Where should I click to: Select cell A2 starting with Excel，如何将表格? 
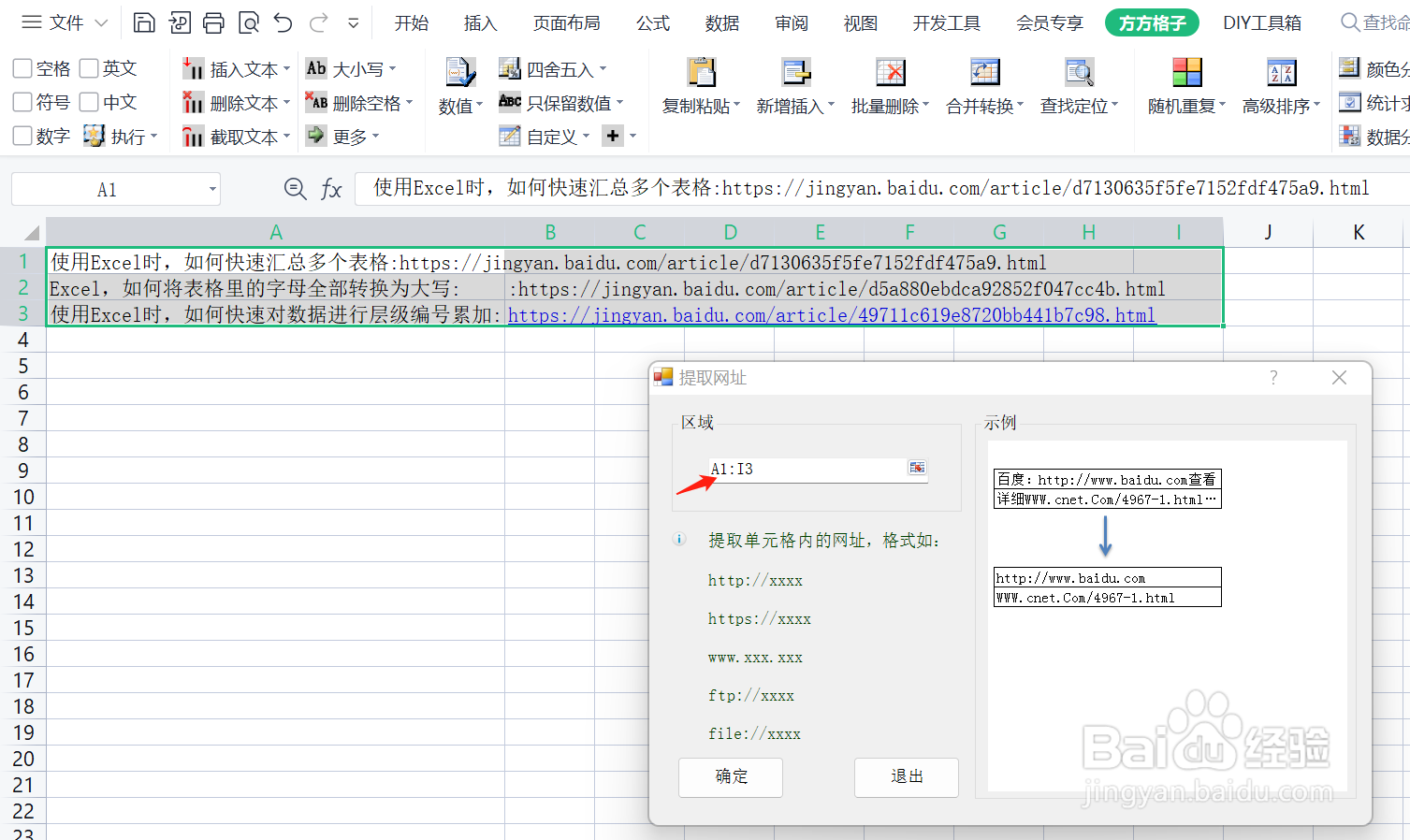point(275,288)
